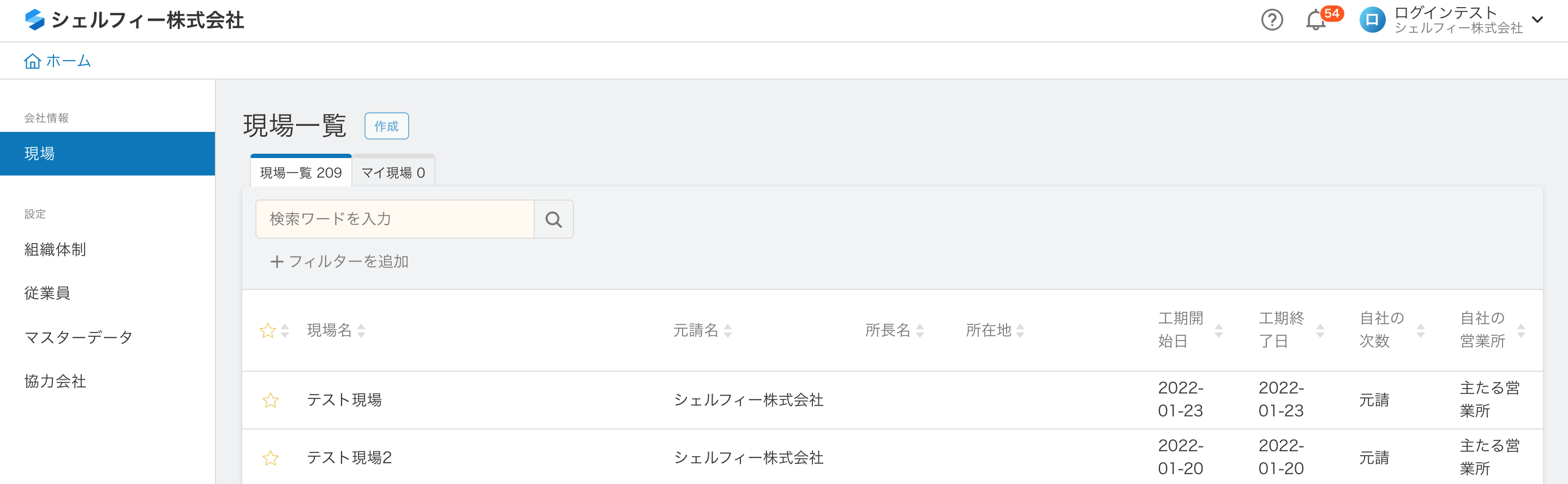The image size is (1568, 484).
Task: Click the plus icon beside フィルターを追加
Action: (x=277, y=262)
